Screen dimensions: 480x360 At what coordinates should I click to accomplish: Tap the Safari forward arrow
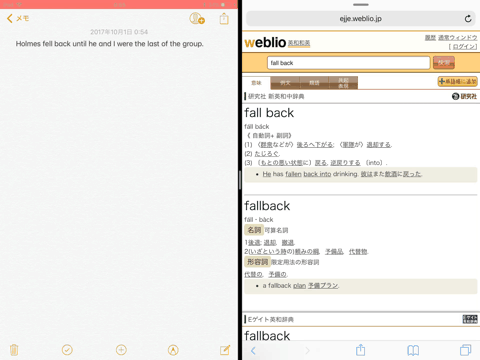pos(307,350)
